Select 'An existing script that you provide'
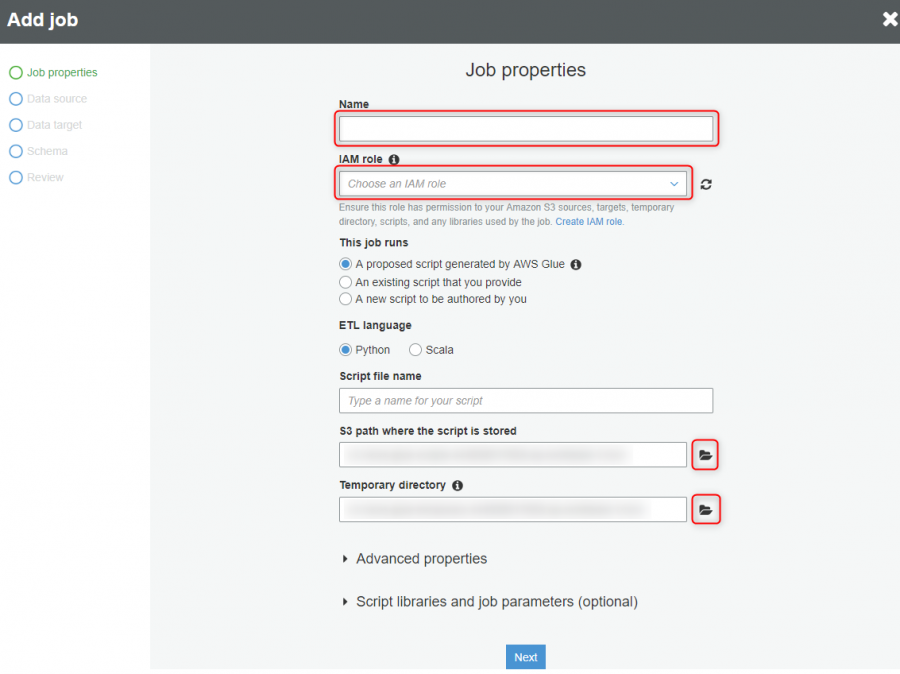Viewport: 900px width, 674px height. click(x=345, y=282)
